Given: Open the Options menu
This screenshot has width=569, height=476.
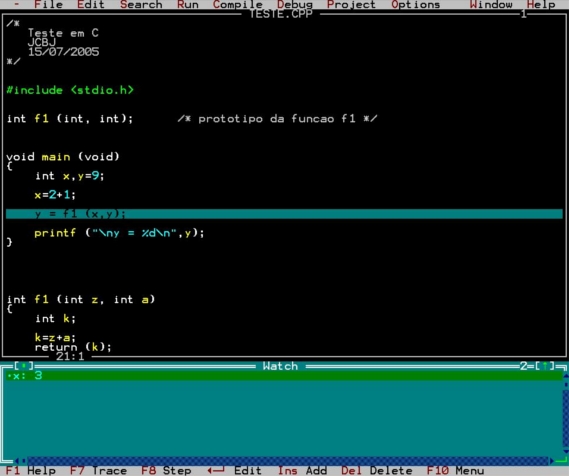Looking at the screenshot, I should pyautogui.click(x=416, y=4).
